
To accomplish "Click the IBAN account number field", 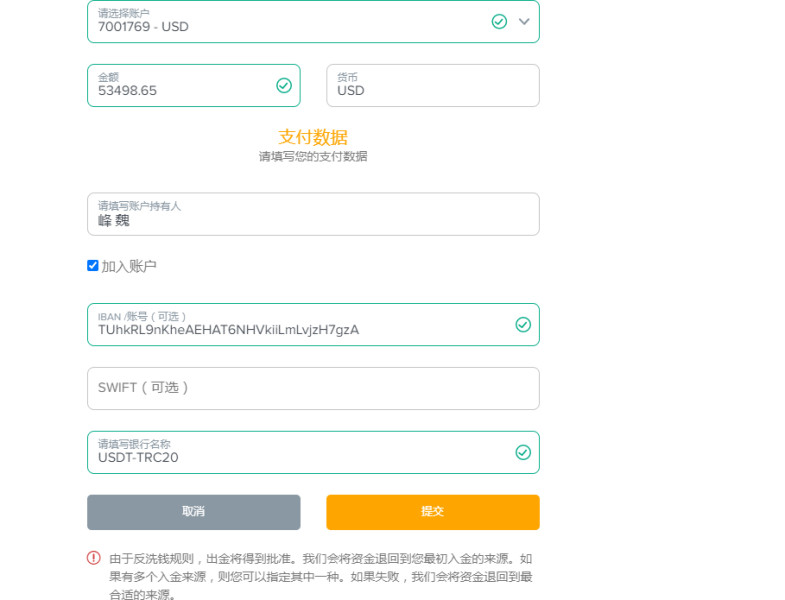I will 313,325.
